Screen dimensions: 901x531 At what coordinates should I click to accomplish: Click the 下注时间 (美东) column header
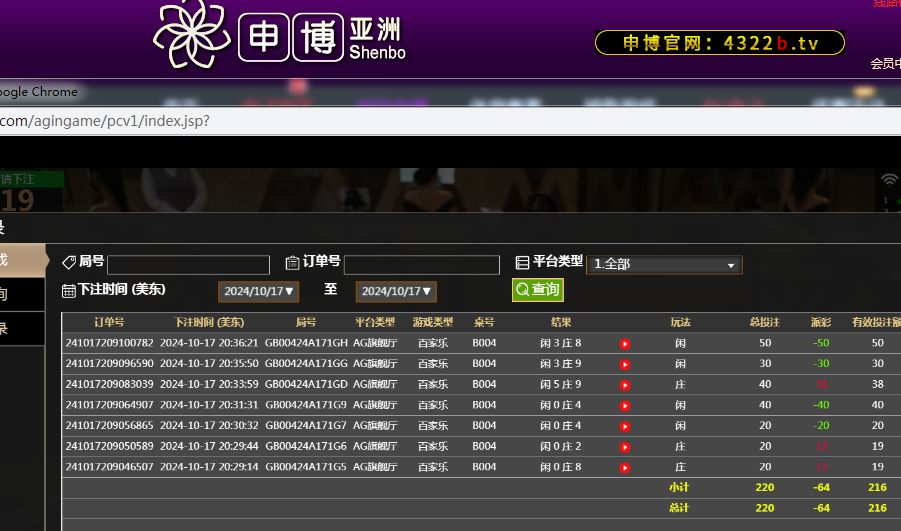pos(209,323)
